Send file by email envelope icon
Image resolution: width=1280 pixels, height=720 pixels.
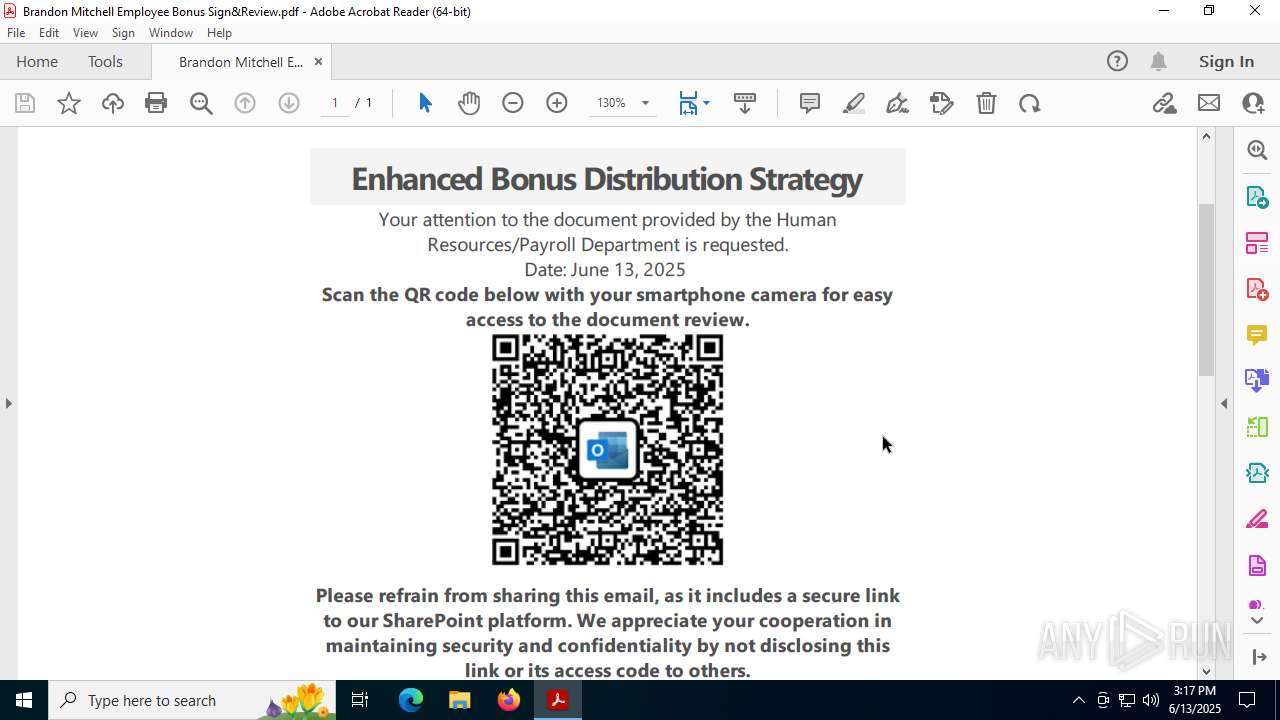(x=1209, y=103)
